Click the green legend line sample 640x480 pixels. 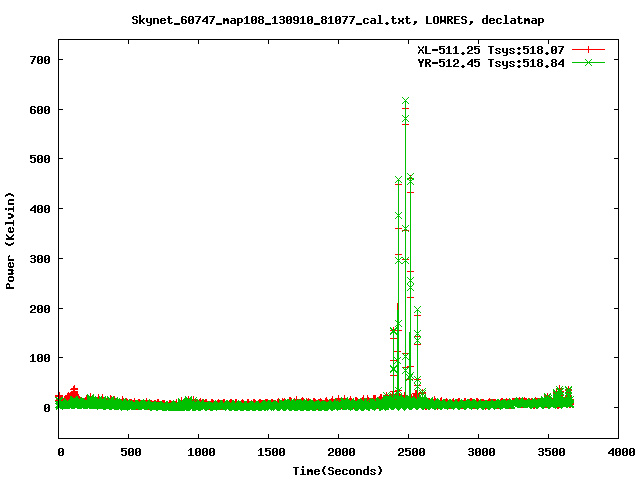click(588, 63)
